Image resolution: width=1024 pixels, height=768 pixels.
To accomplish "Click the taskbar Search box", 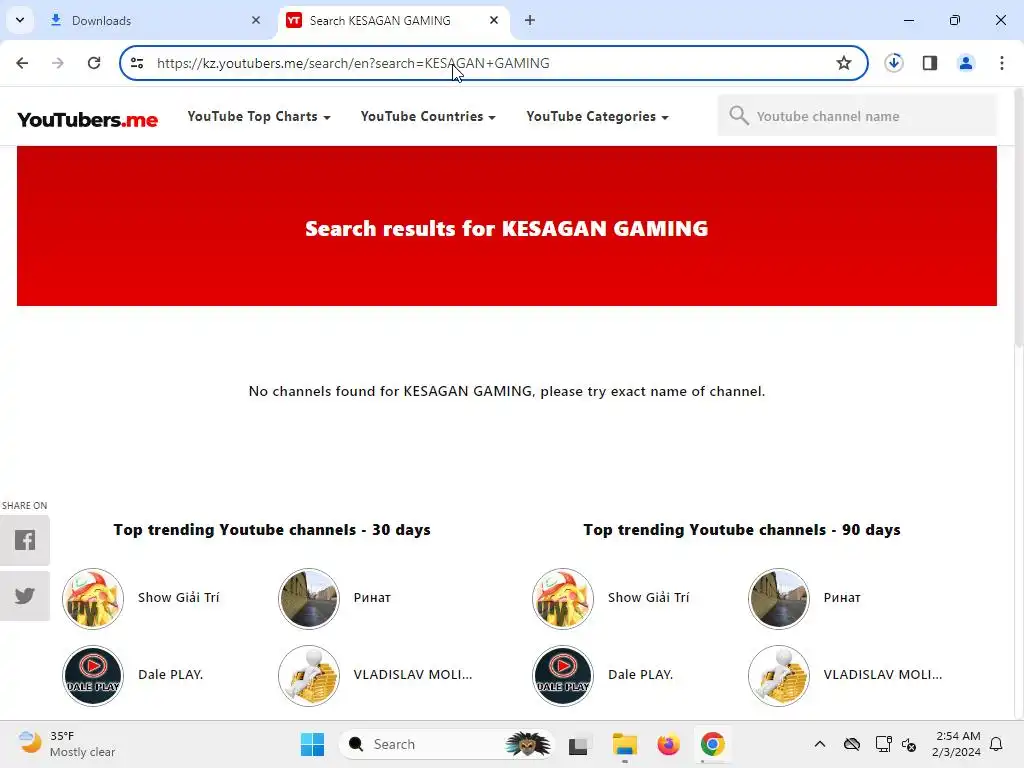I will 446,744.
